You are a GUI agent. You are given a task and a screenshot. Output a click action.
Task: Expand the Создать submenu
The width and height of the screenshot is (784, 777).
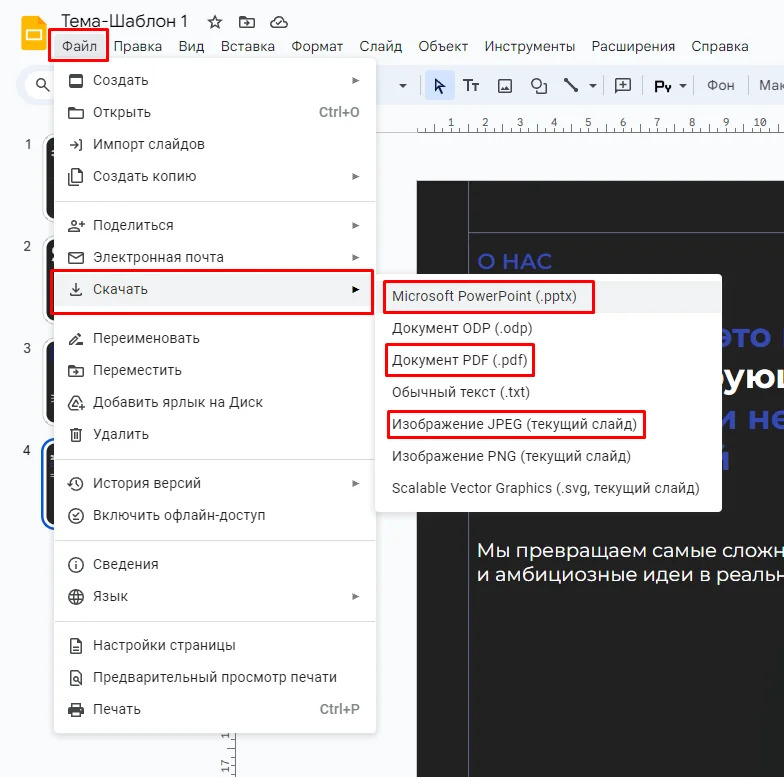[x=214, y=80]
